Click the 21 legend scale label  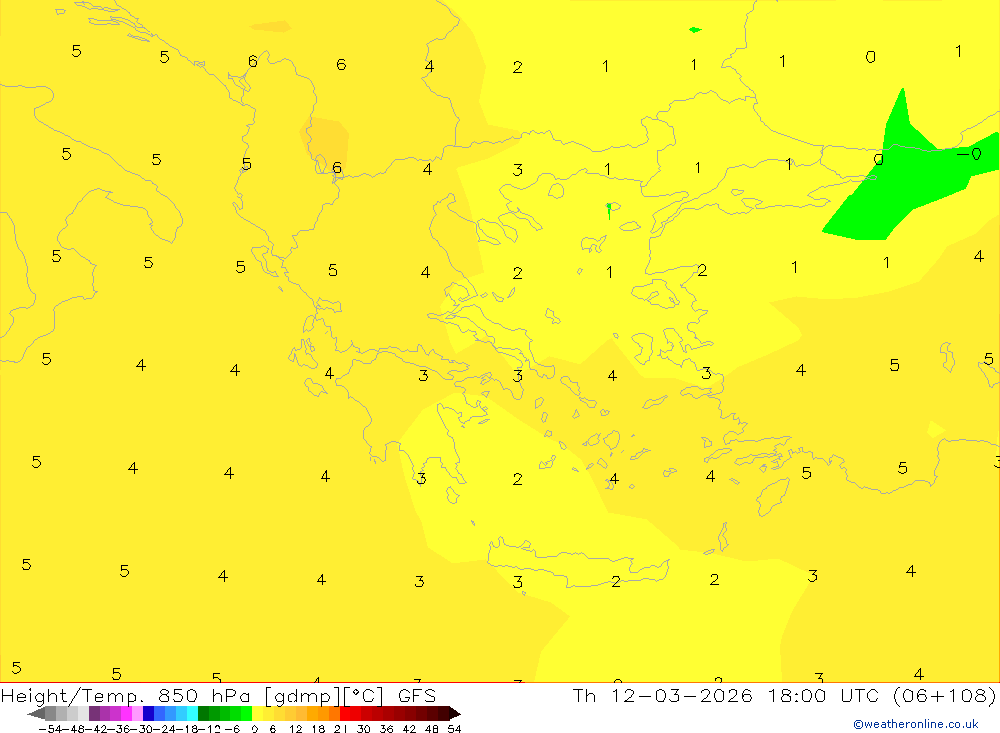click(341, 729)
